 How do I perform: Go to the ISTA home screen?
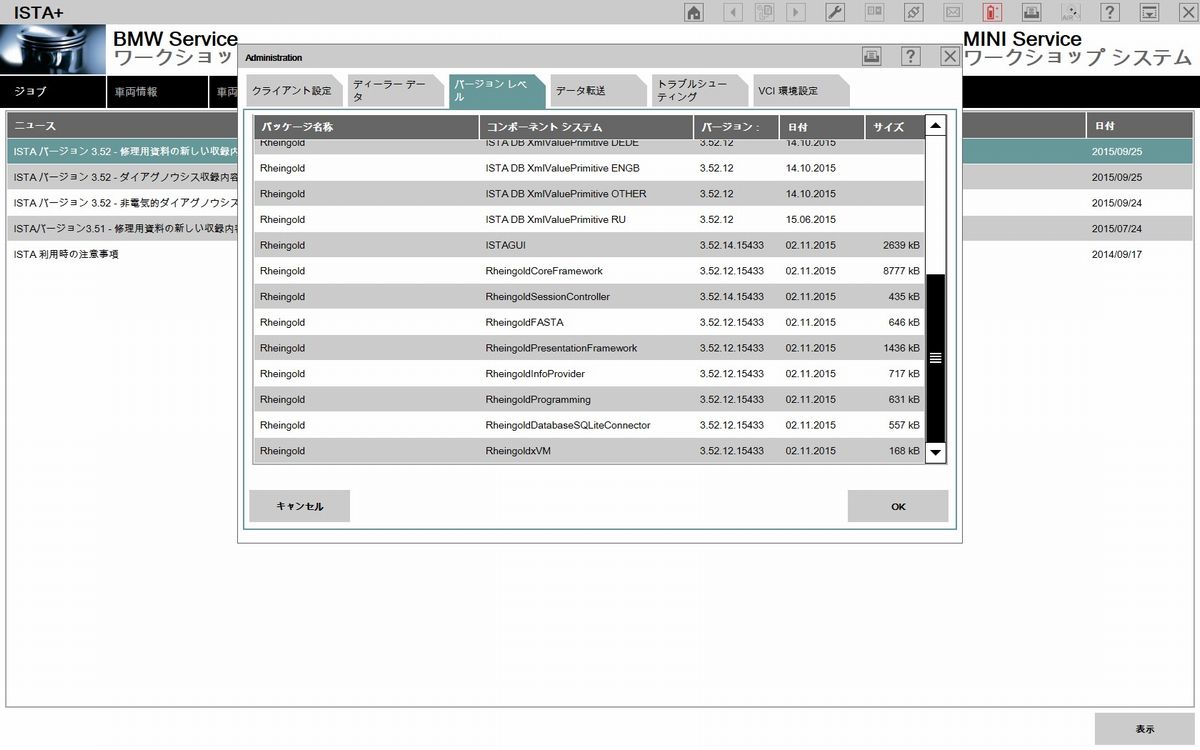pyautogui.click(x=693, y=12)
